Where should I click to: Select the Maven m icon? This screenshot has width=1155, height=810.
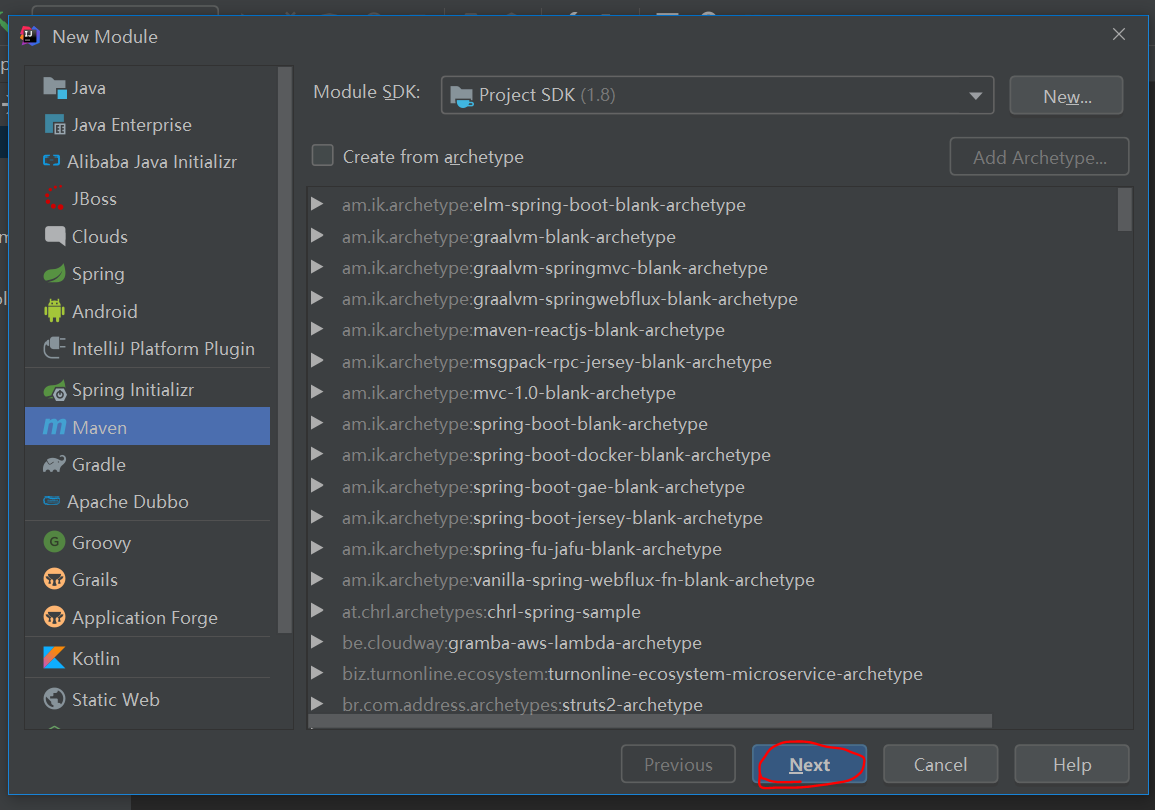click(x=55, y=427)
